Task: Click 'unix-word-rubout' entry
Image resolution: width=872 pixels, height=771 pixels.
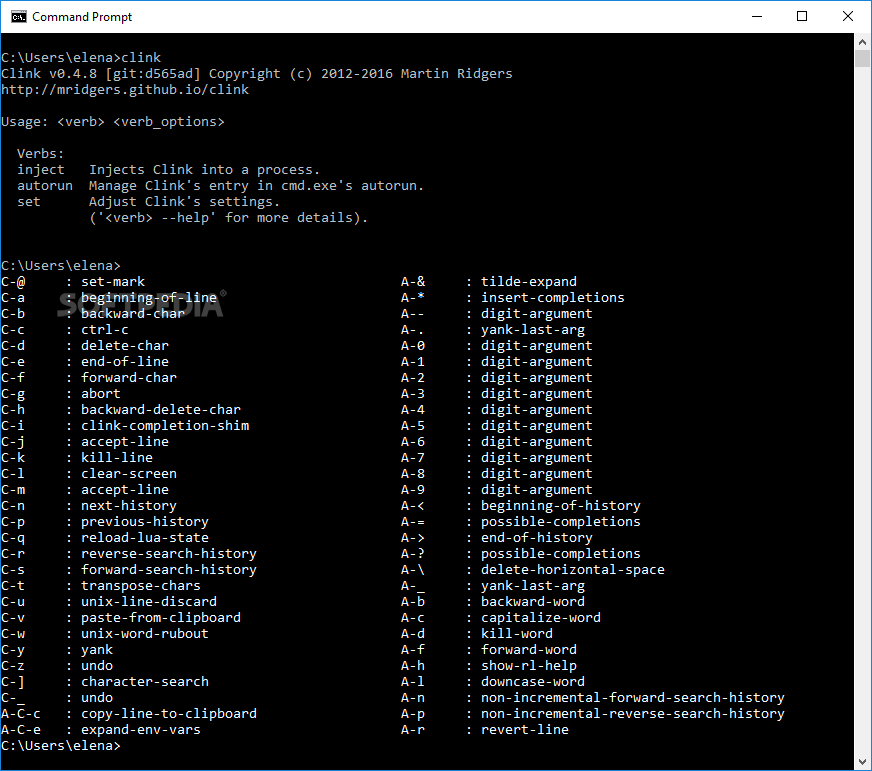Action: click(145, 634)
